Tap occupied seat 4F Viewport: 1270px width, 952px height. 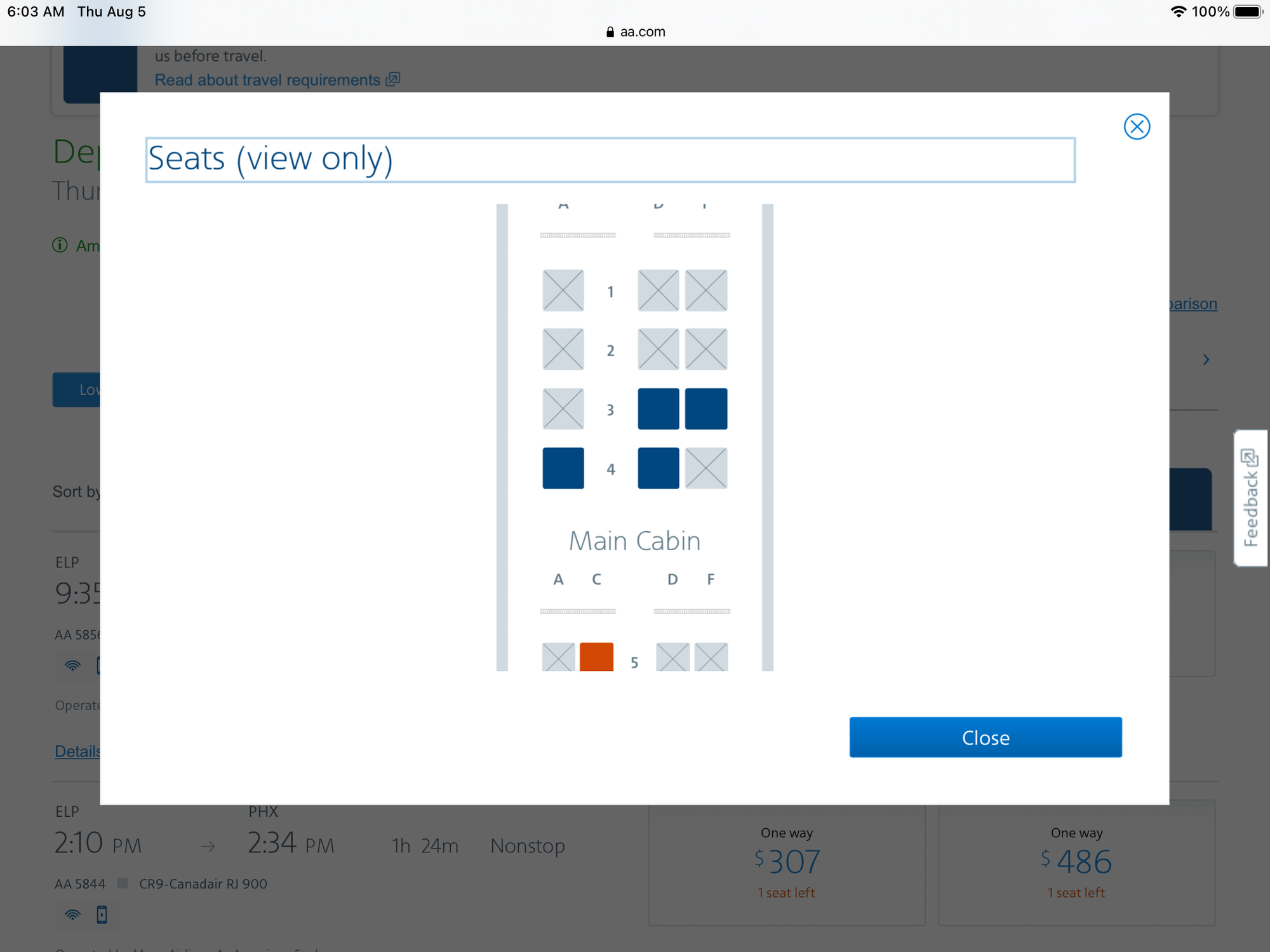click(705, 468)
